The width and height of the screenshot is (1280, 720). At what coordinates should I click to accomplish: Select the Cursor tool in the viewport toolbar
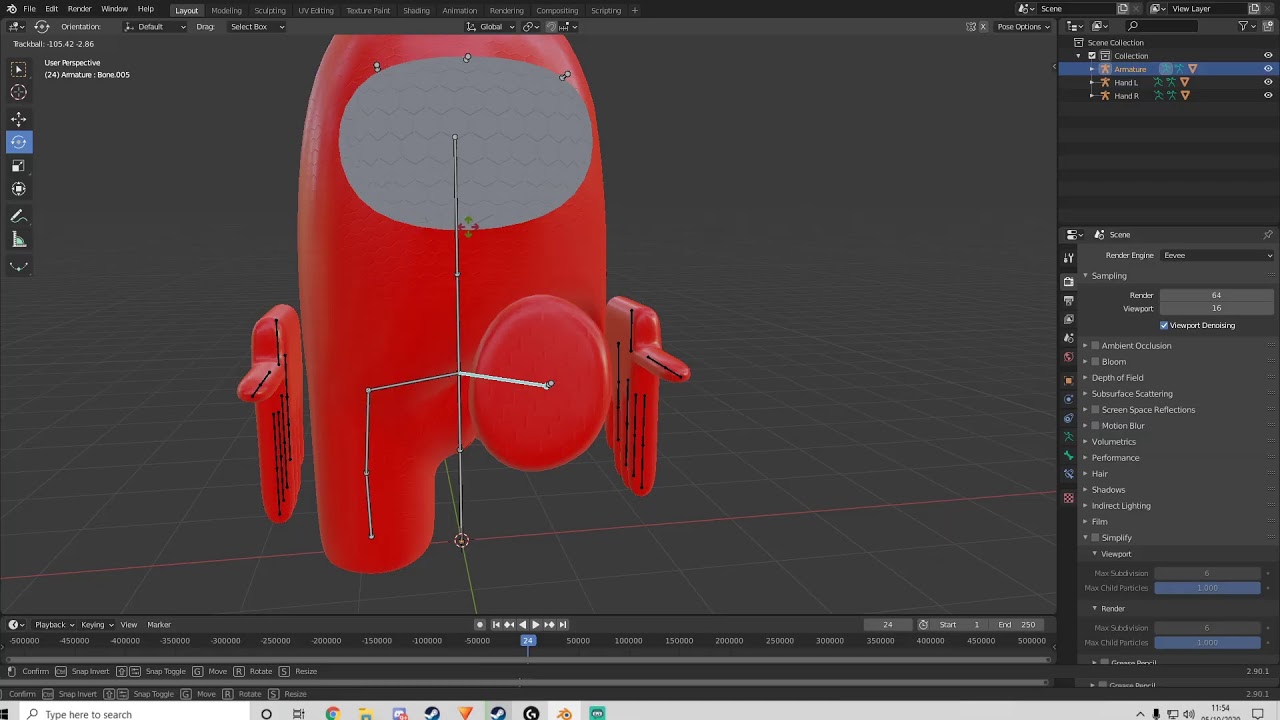click(18, 92)
